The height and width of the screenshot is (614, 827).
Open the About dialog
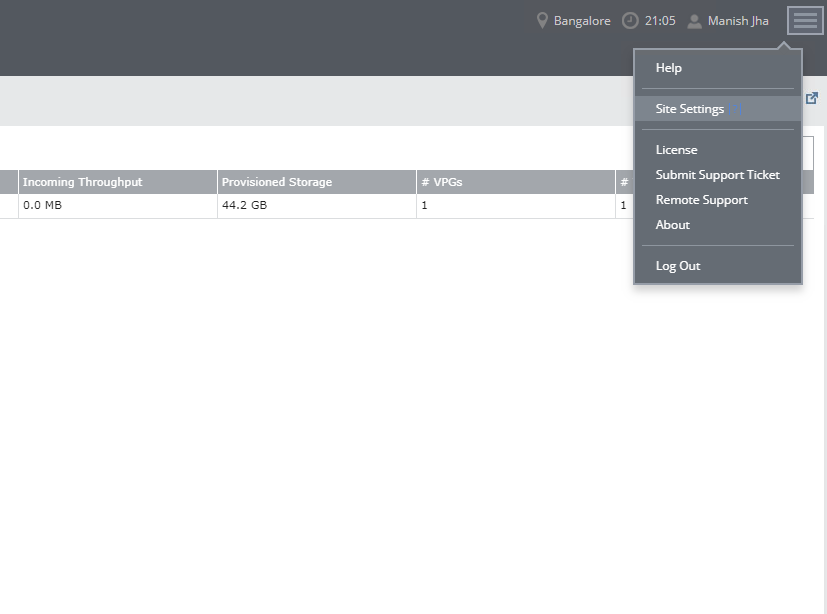[x=672, y=225]
